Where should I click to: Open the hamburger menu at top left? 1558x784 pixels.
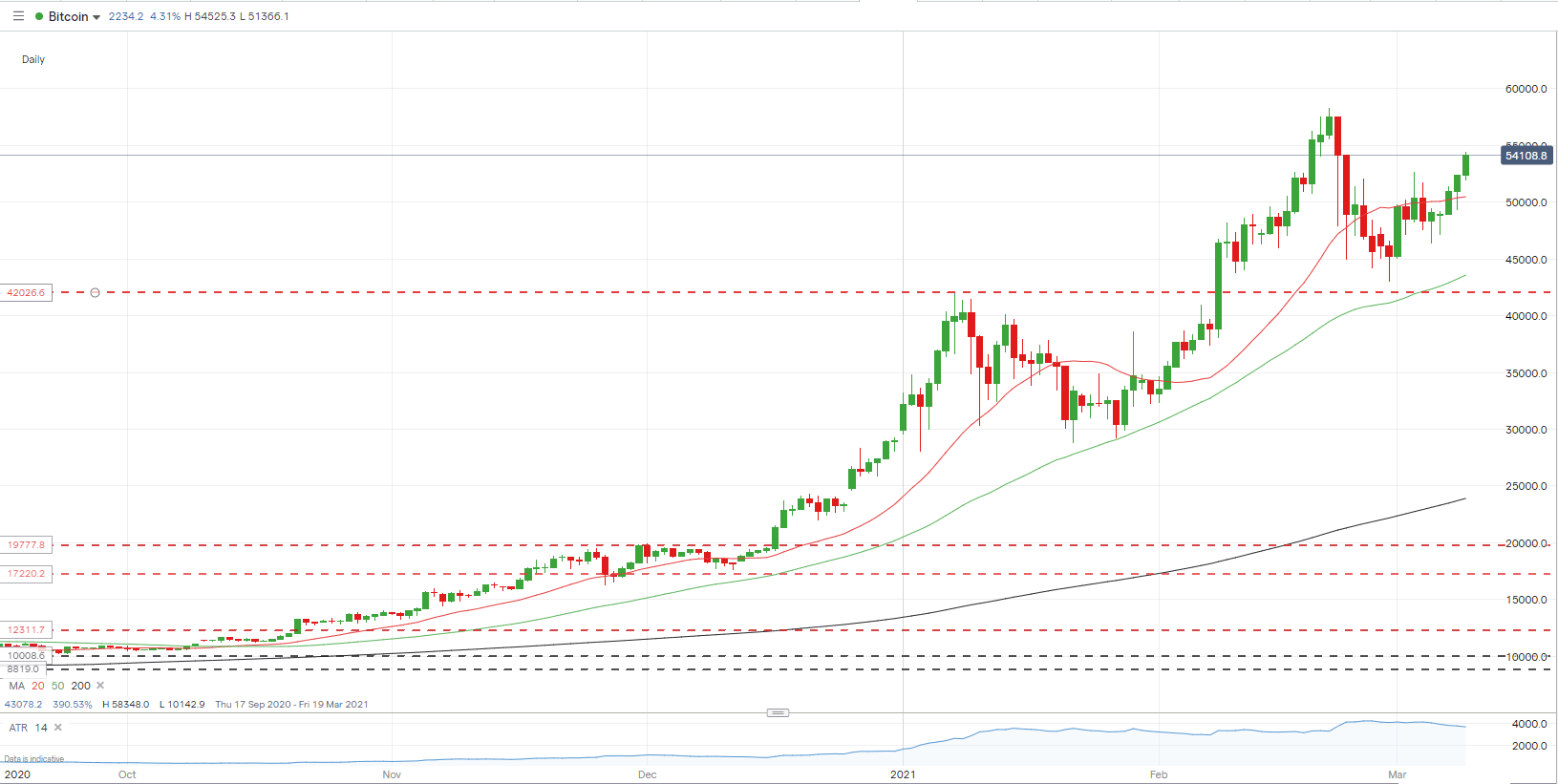[x=18, y=16]
